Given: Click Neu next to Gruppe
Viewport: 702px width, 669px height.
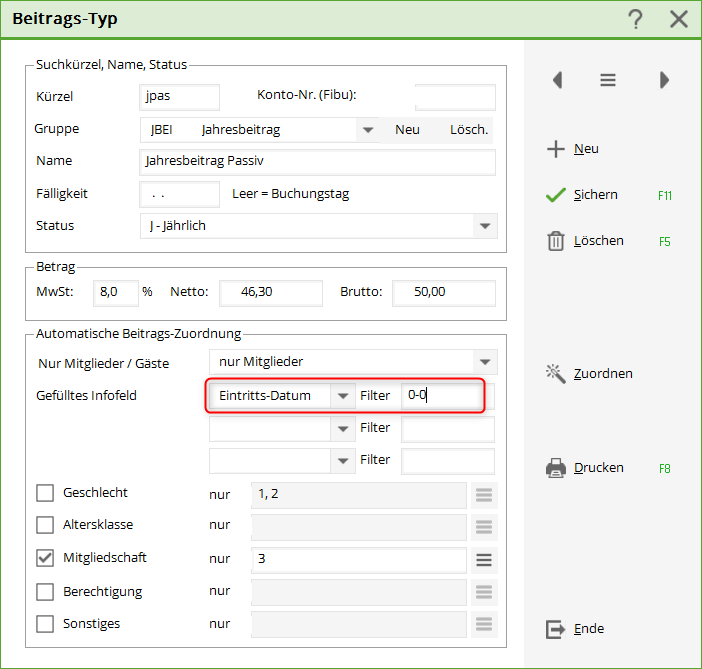Looking at the screenshot, I should (x=407, y=130).
